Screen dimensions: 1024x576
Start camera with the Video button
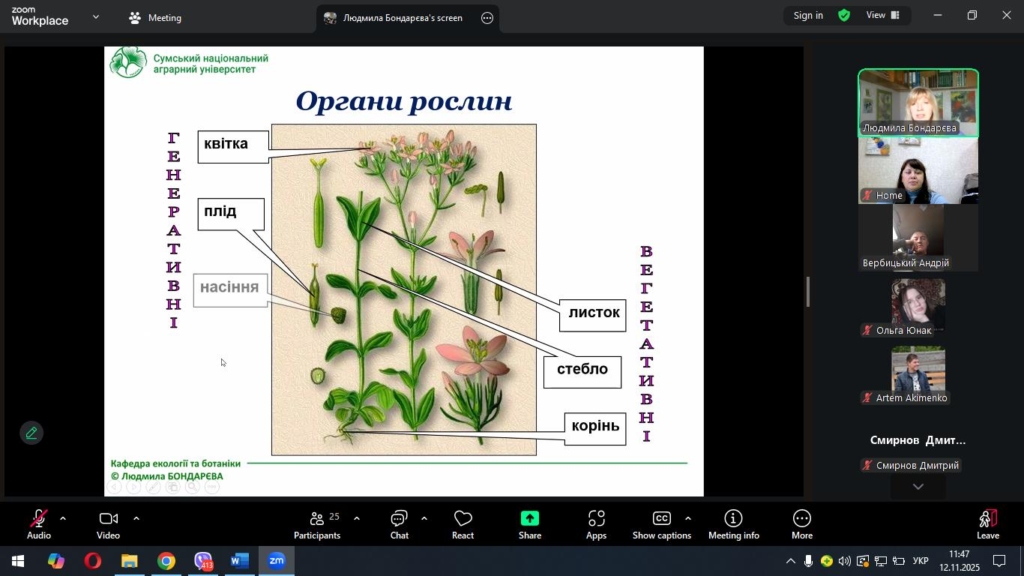108,524
